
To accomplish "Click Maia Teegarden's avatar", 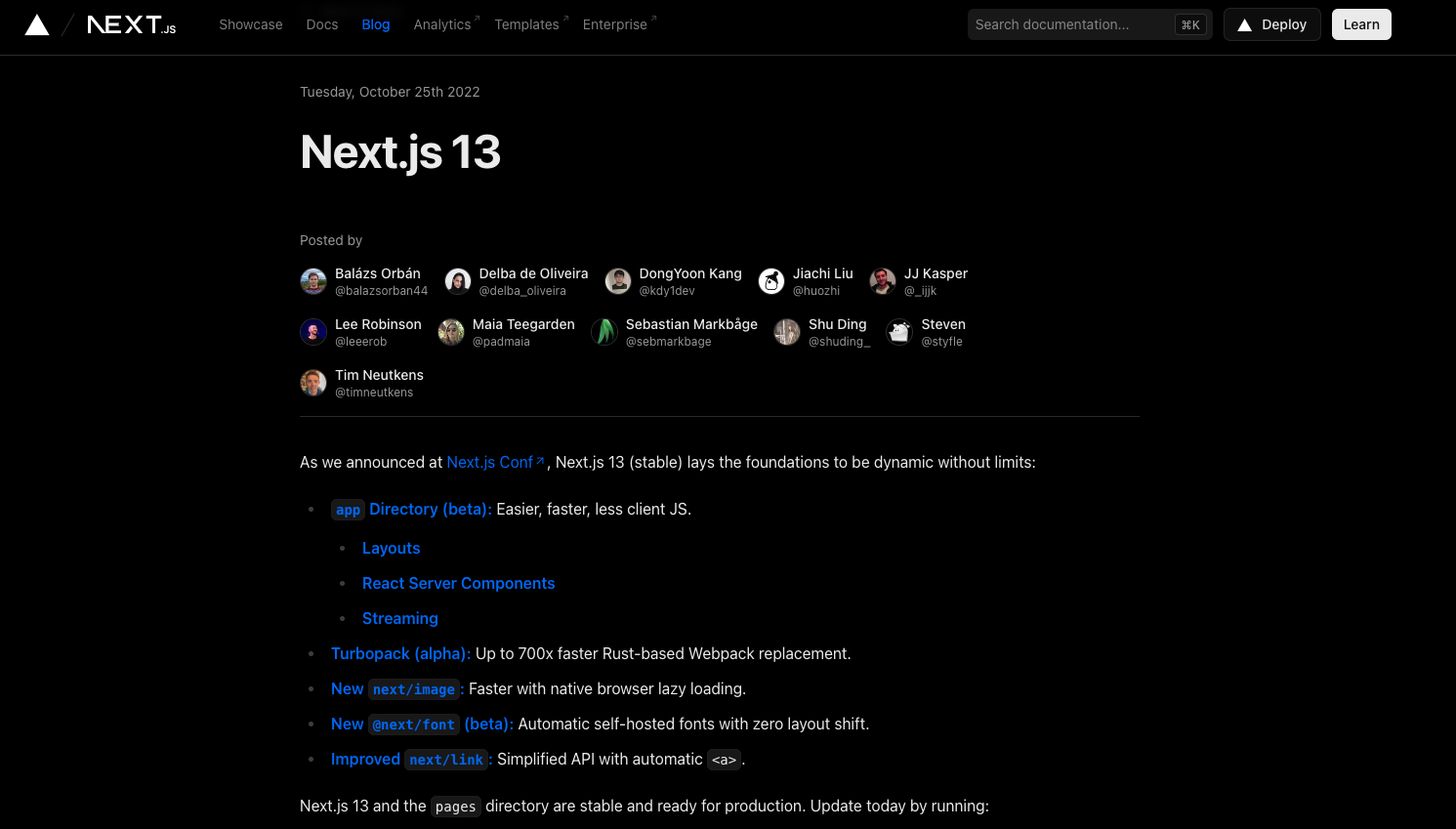I will click(x=451, y=332).
